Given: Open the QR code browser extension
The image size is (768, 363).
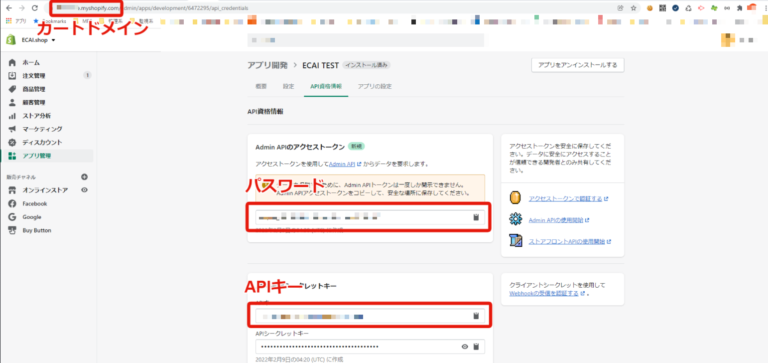Looking at the screenshot, I should 663,8.
